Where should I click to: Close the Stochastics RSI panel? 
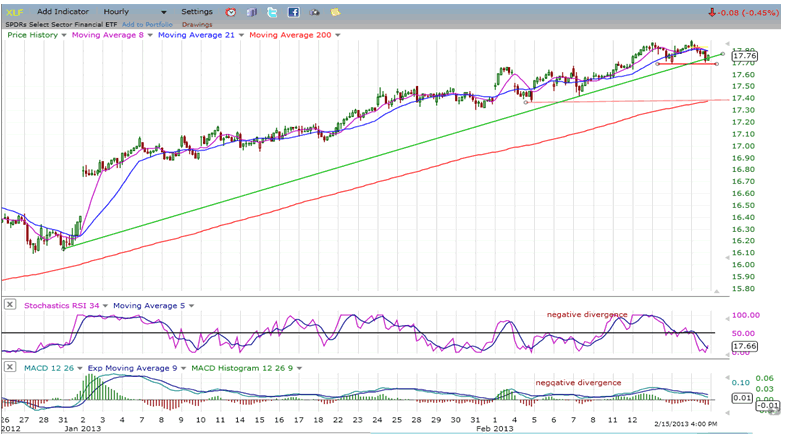pyautogui.click(x=10, y=304)
